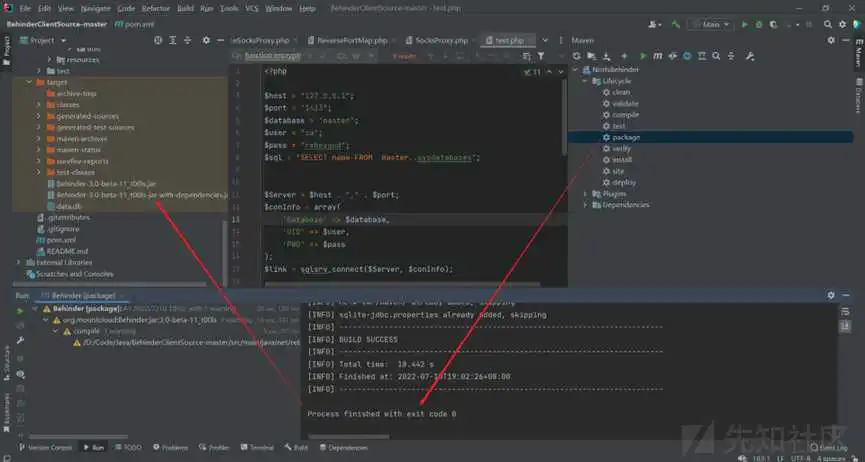Open the Terminal tool window button
Viewport: 865px width, 462px height.
click(257, 448)
